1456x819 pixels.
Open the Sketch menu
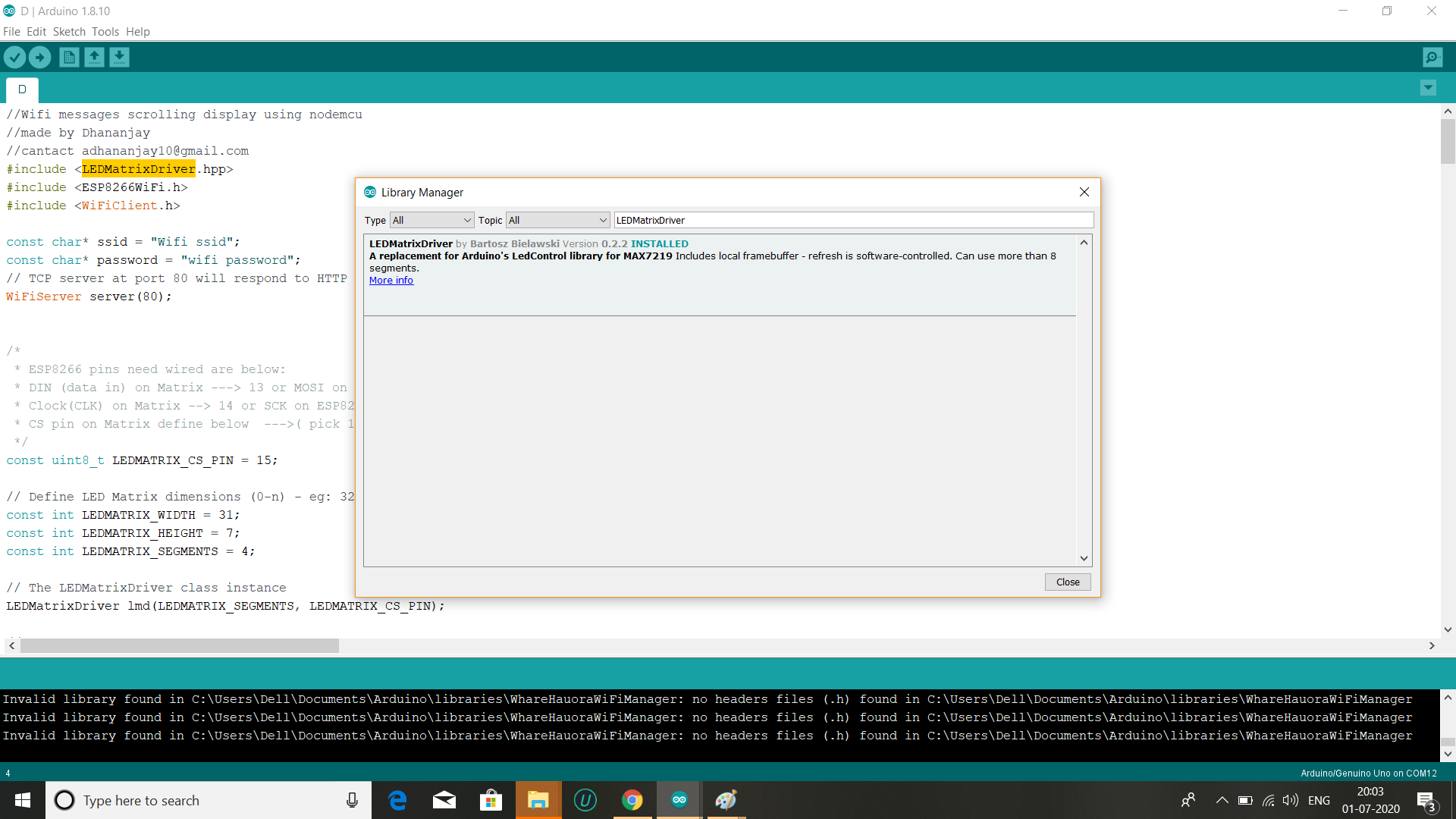(x=69, y=32)
